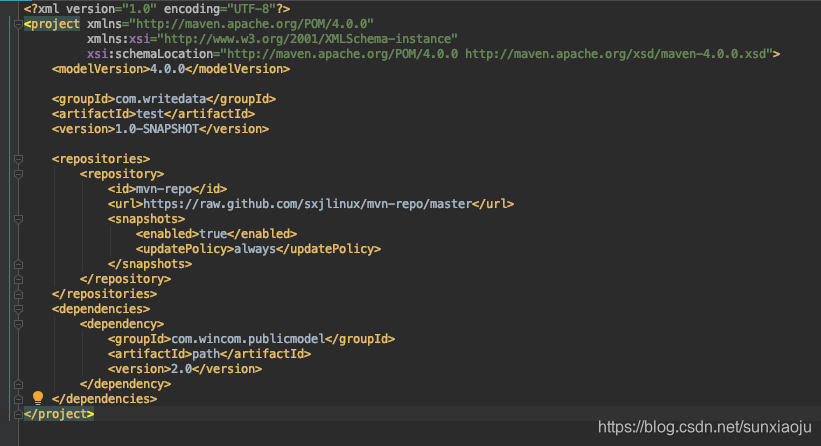The width and height of the screenshot is (821, 446).
Task: Click the opening snapshots tag text
Action: click(146, 219)
